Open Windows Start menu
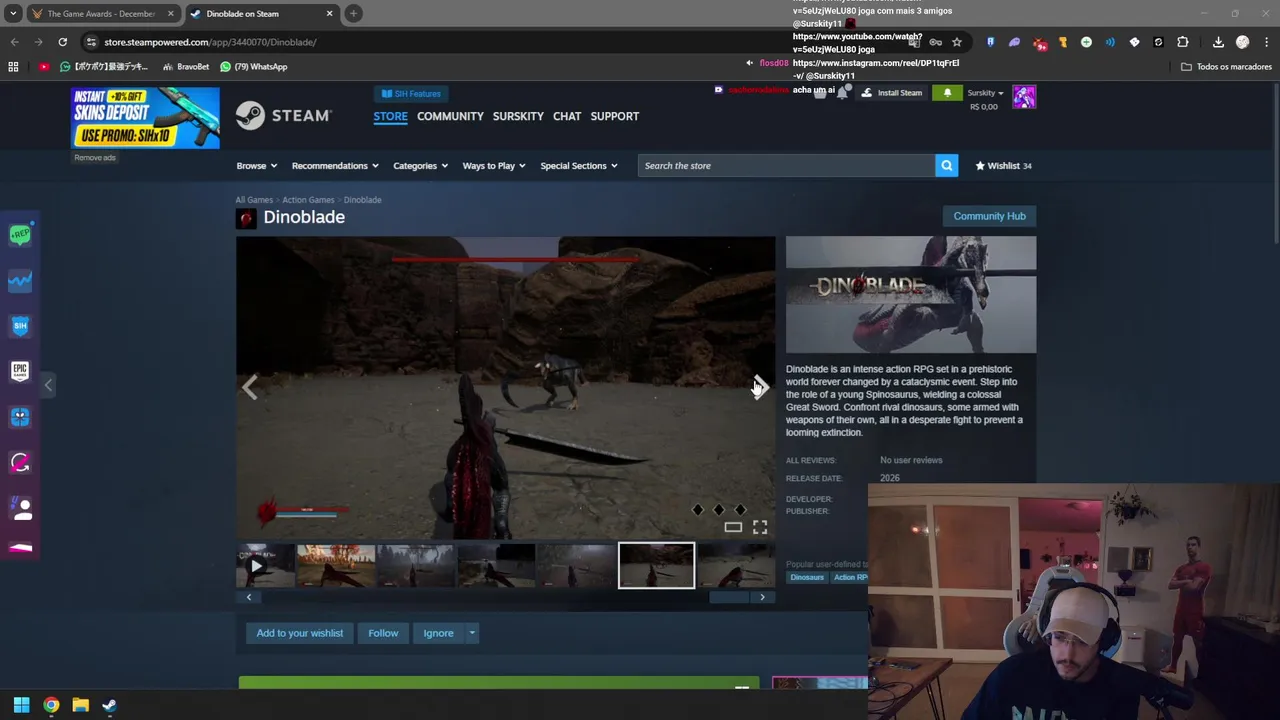The width and height of the screenshot is (1280, 720). click(21, 705)
